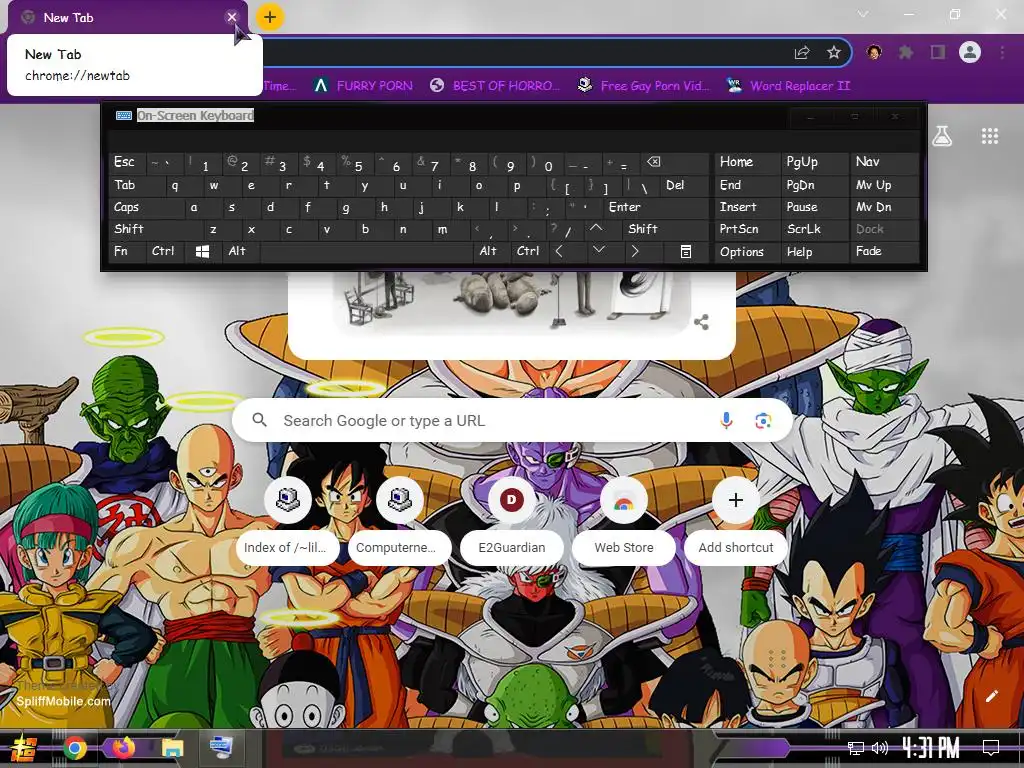Tap PrtScn key on On-Screen Keyboard
1024x768 pixels.
(746, 229)
